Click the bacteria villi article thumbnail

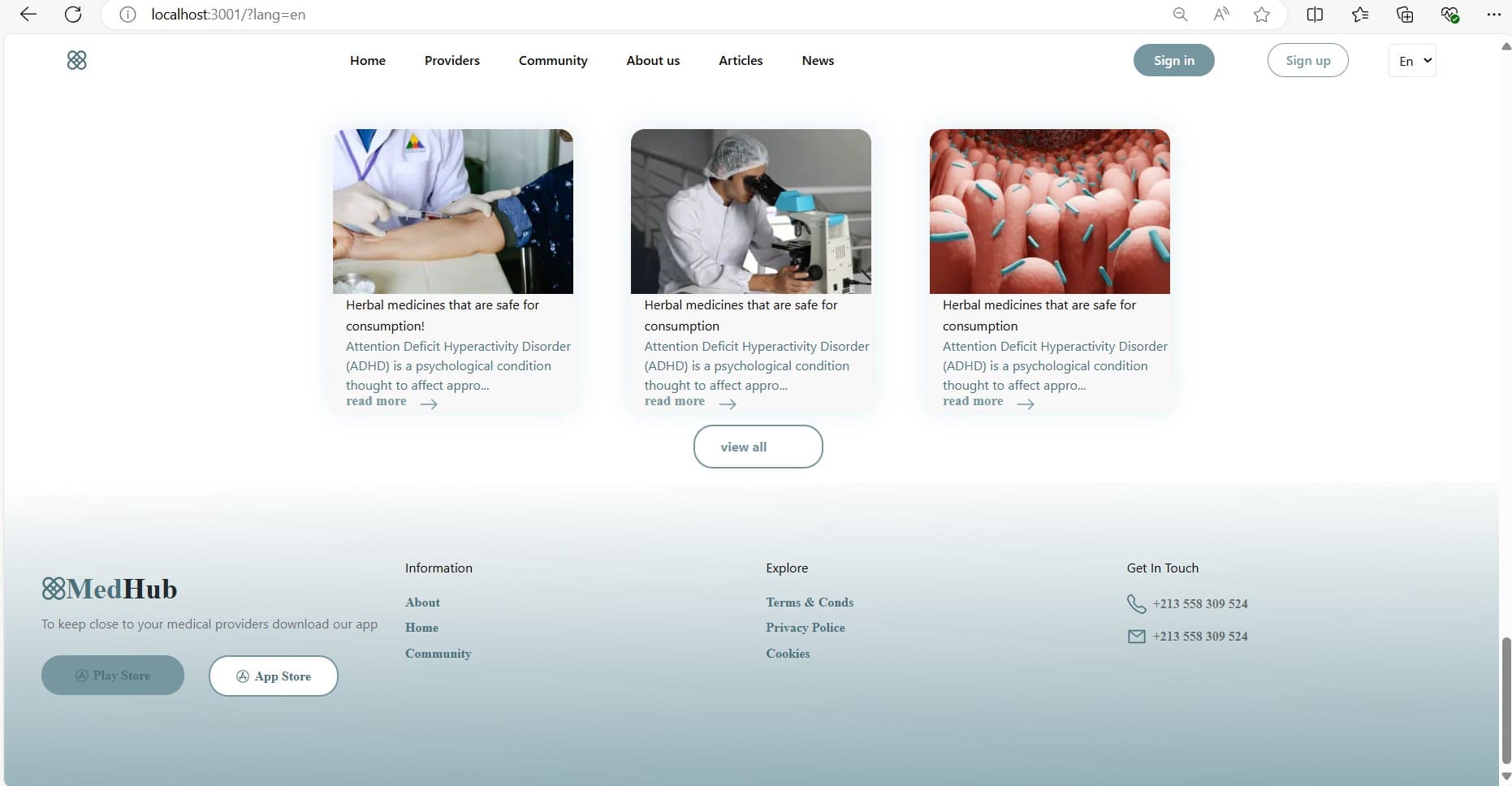click(x=1049, y=211)
